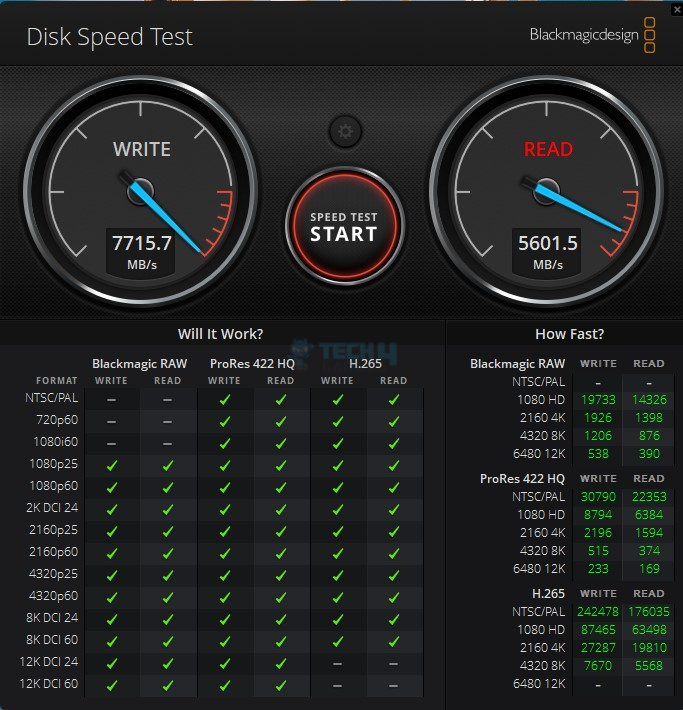Click H.265 read dash for 12K DCI 60

394,686
